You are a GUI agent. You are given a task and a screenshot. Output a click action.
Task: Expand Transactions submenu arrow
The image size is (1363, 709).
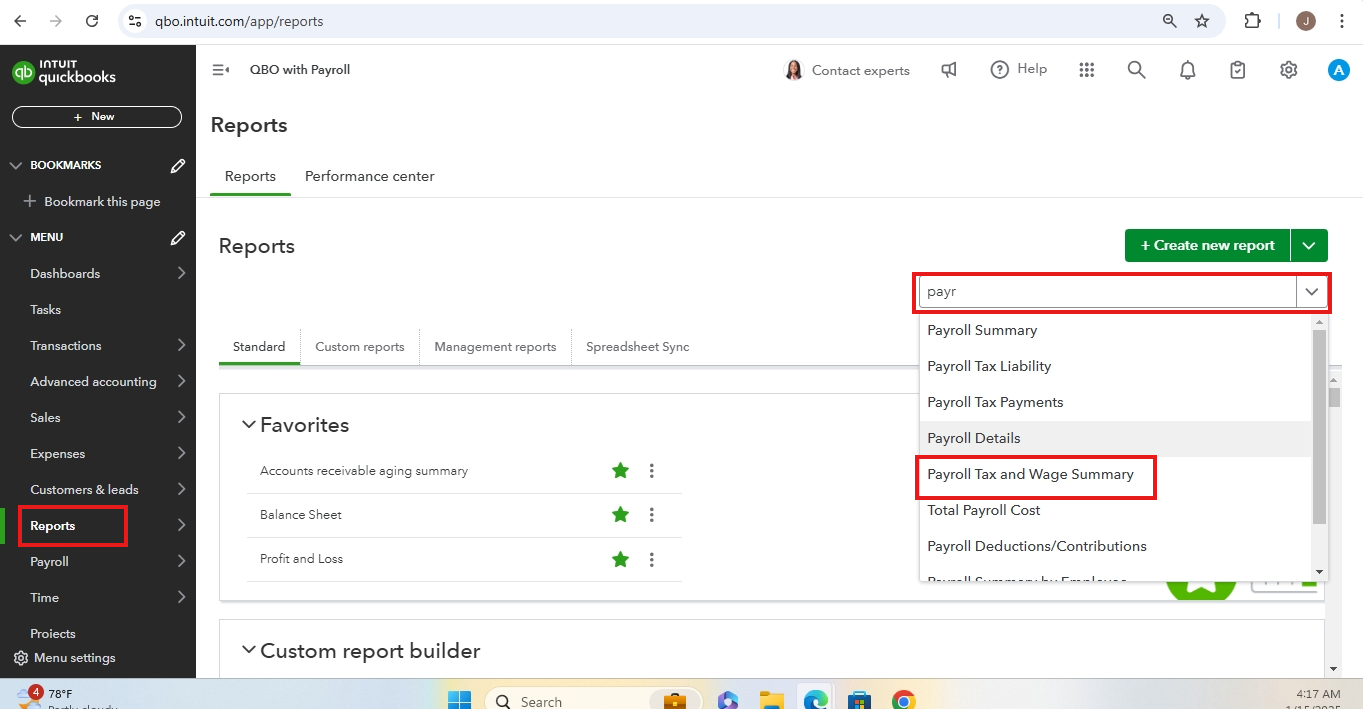[181, 345]
